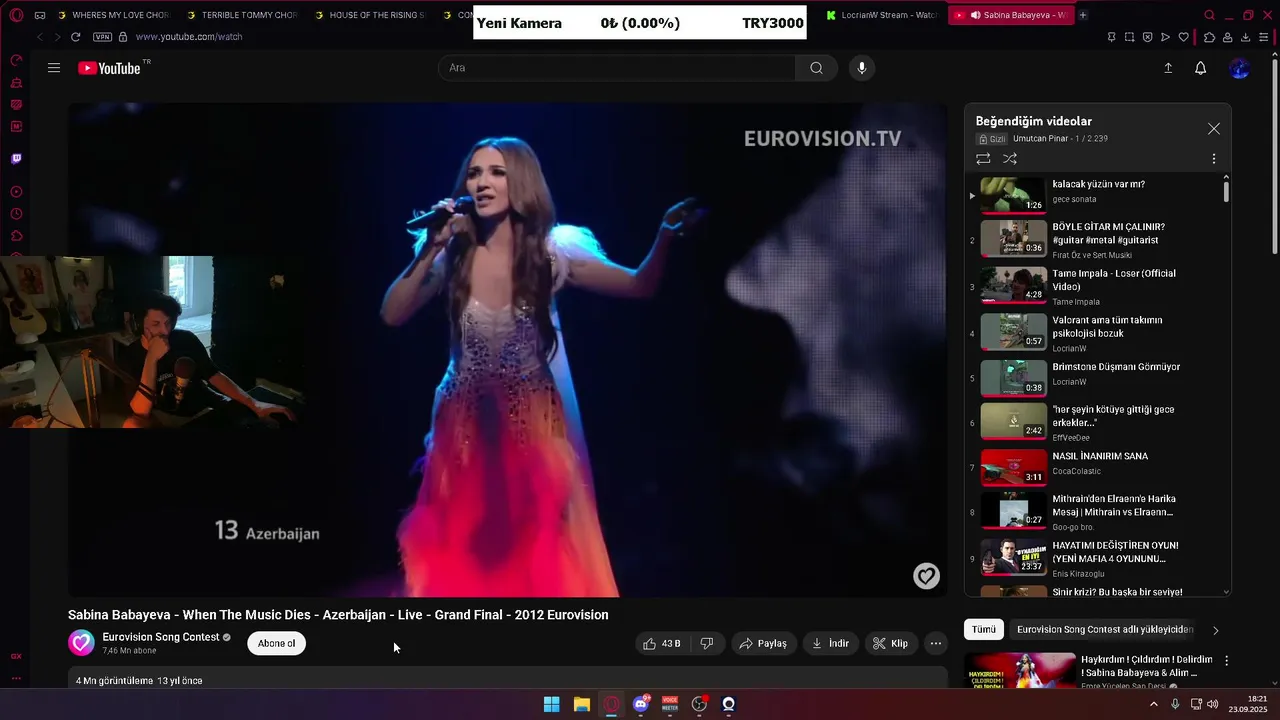Dislike the video

[x=707, y=644]
